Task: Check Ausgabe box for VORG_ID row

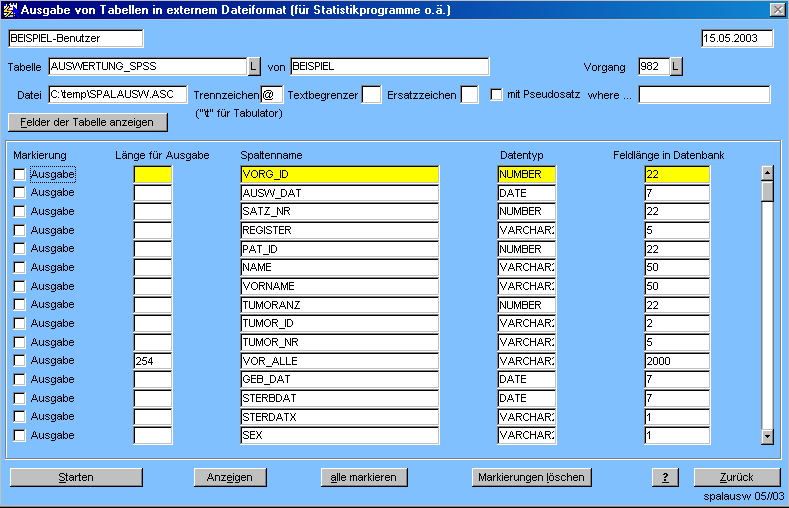Action: pos(19,175)
